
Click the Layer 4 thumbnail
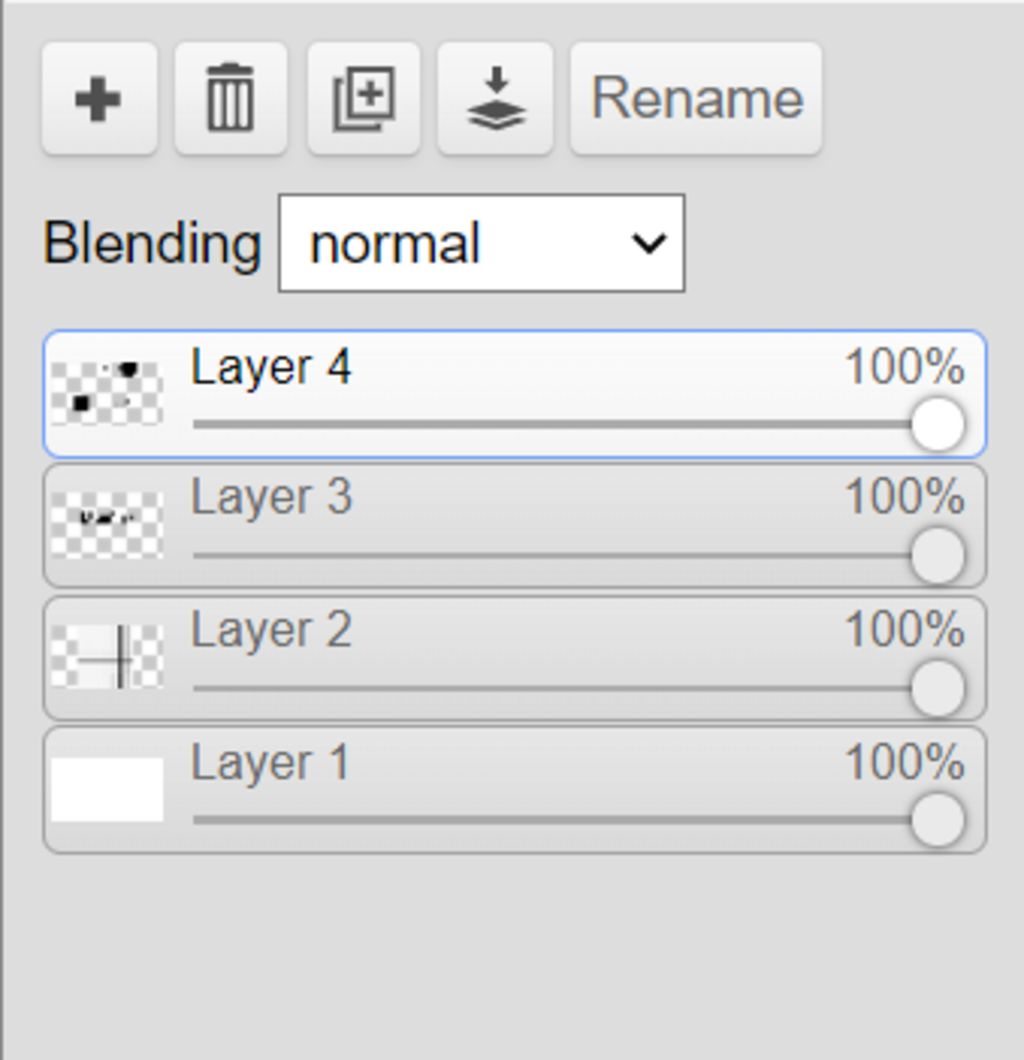pyautogui.click(x=107, y=394)
